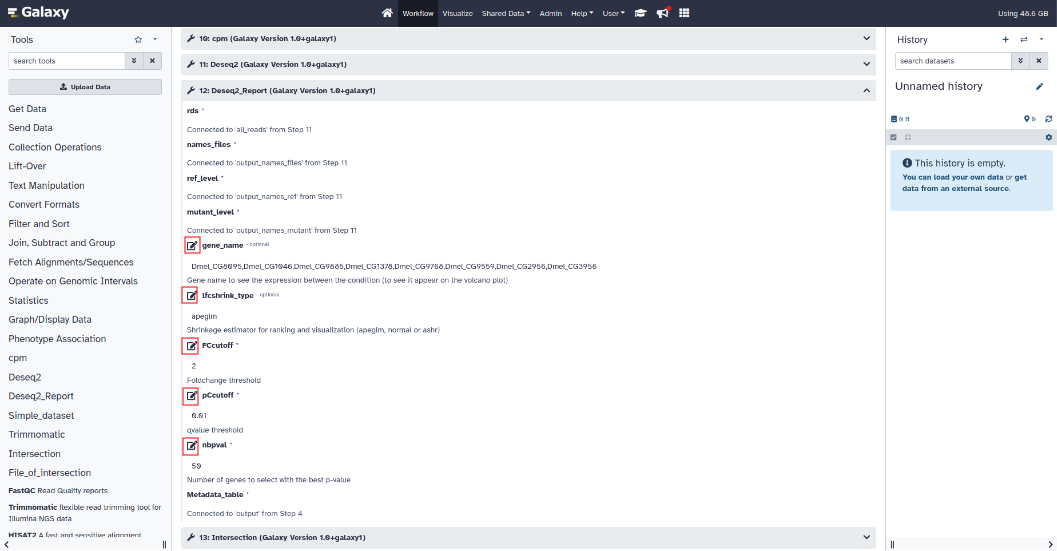This screenshot has height=551, width=1057.
Task: Click the search tools input field
Action: pos(66,61)
